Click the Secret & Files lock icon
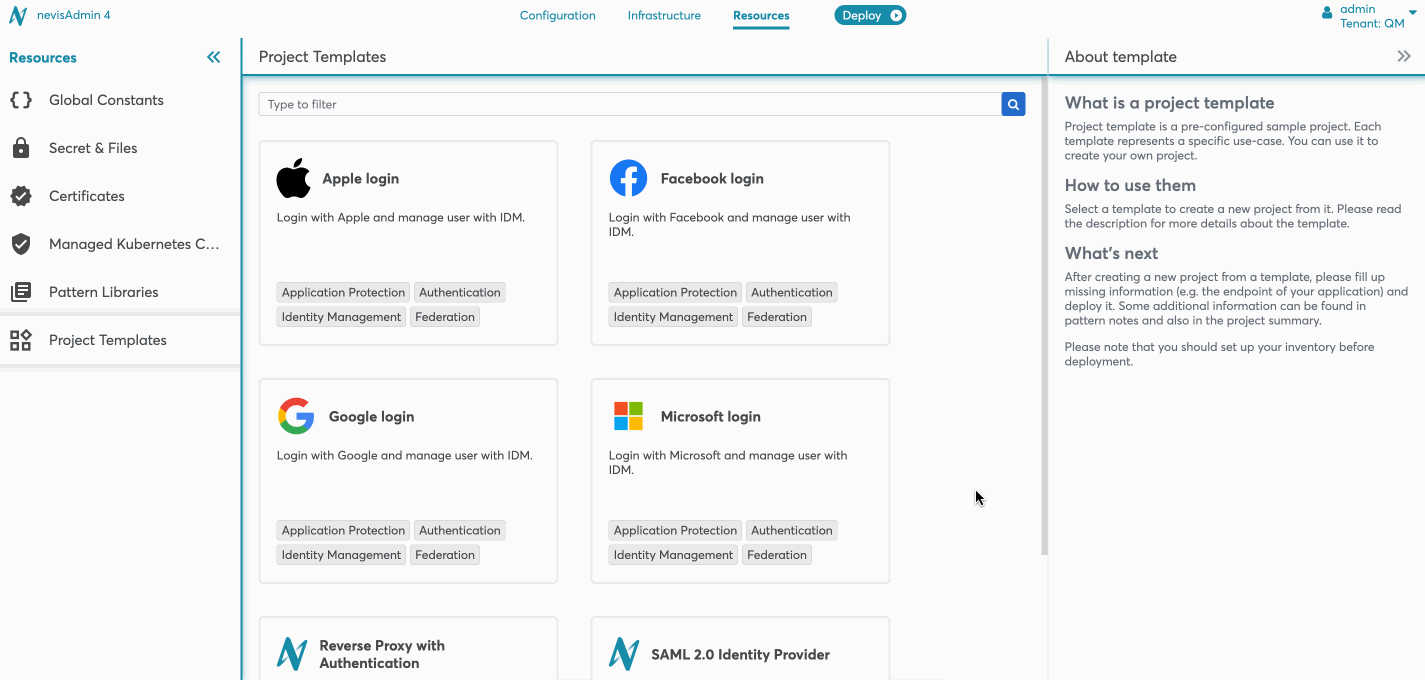 [x=21, y=148]
